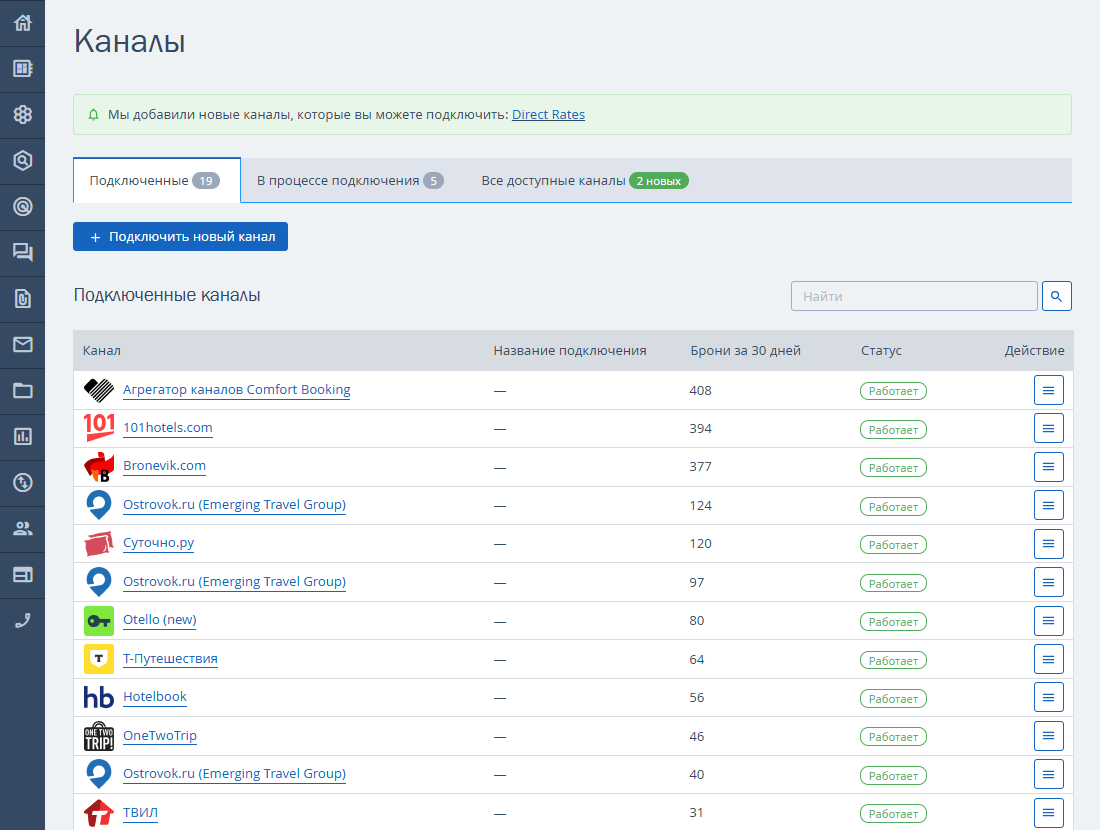Open action menu for Comfort Booking row
Image resolution: width=1100 pixels, height=830 pixels.
coord(1049,390)
